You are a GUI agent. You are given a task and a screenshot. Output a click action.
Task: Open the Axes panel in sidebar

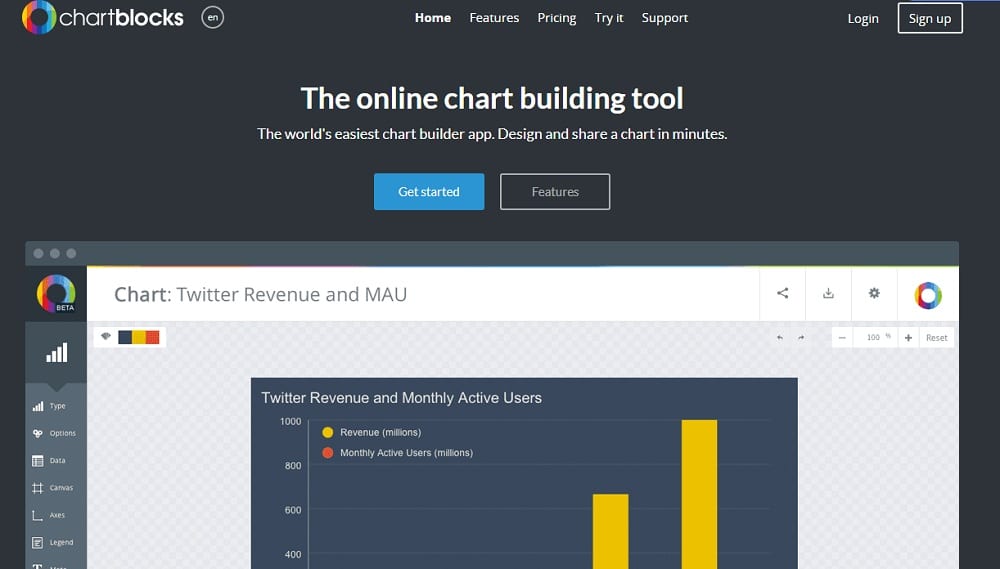point(49,515)
